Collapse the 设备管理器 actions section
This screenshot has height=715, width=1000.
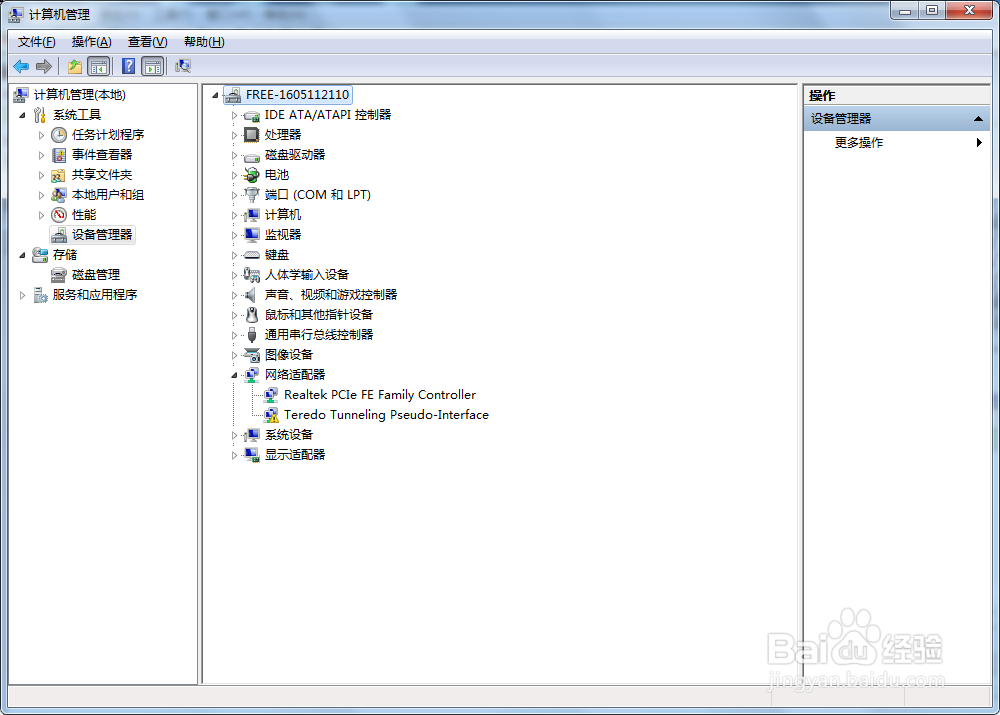[978, 119]
